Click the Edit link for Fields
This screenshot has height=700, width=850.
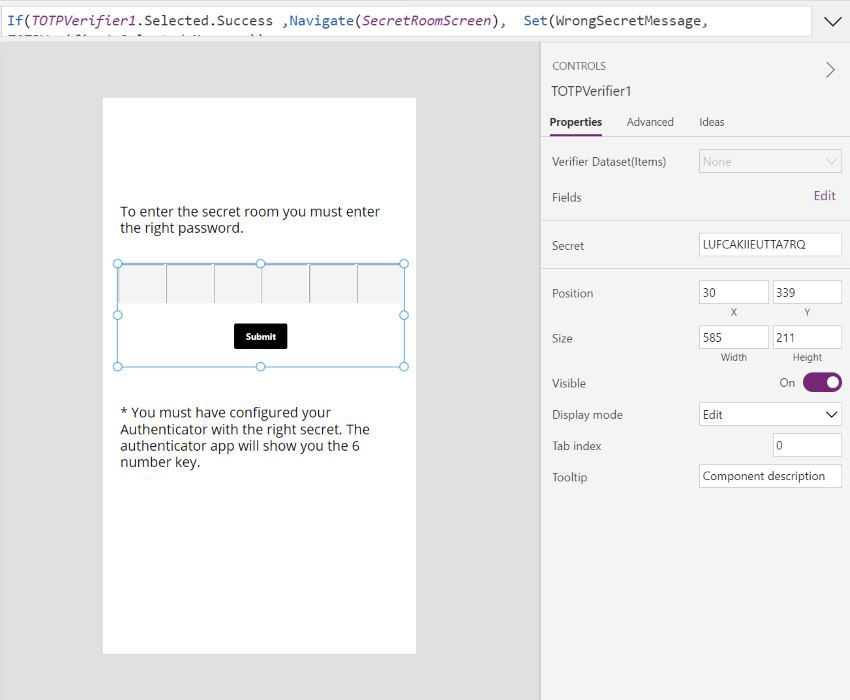coord(824,196)
